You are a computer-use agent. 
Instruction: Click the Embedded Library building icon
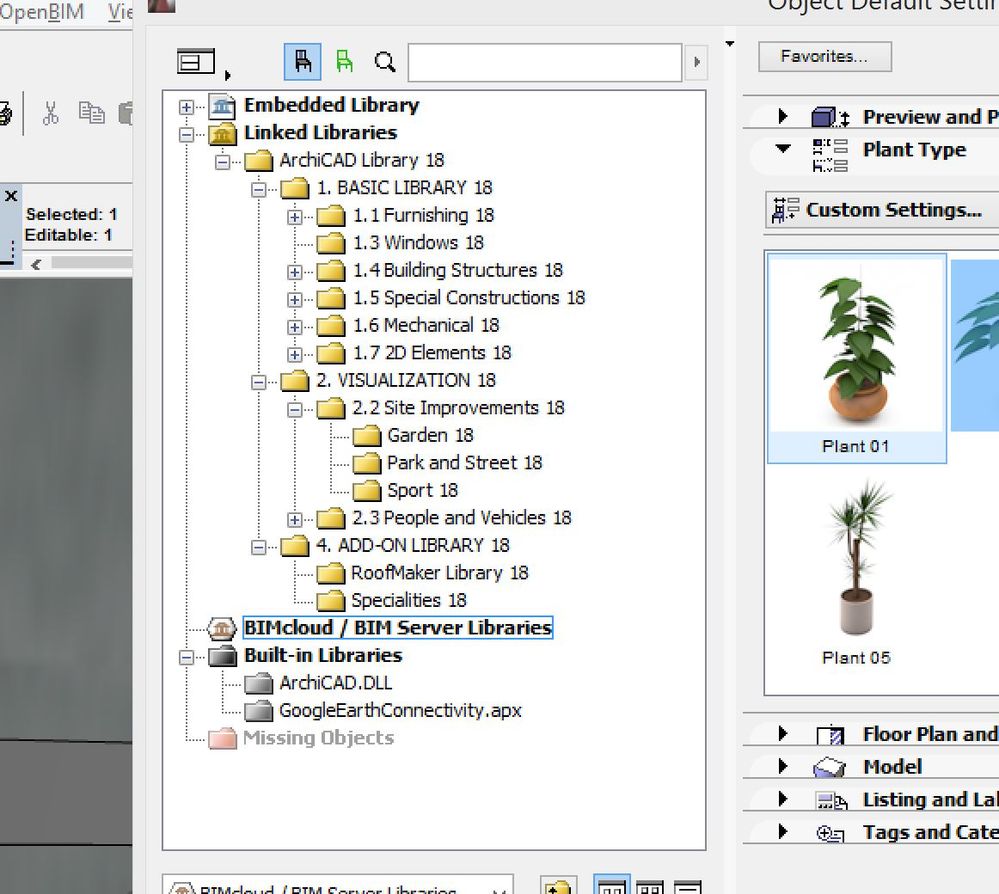(x=222, y=106)
